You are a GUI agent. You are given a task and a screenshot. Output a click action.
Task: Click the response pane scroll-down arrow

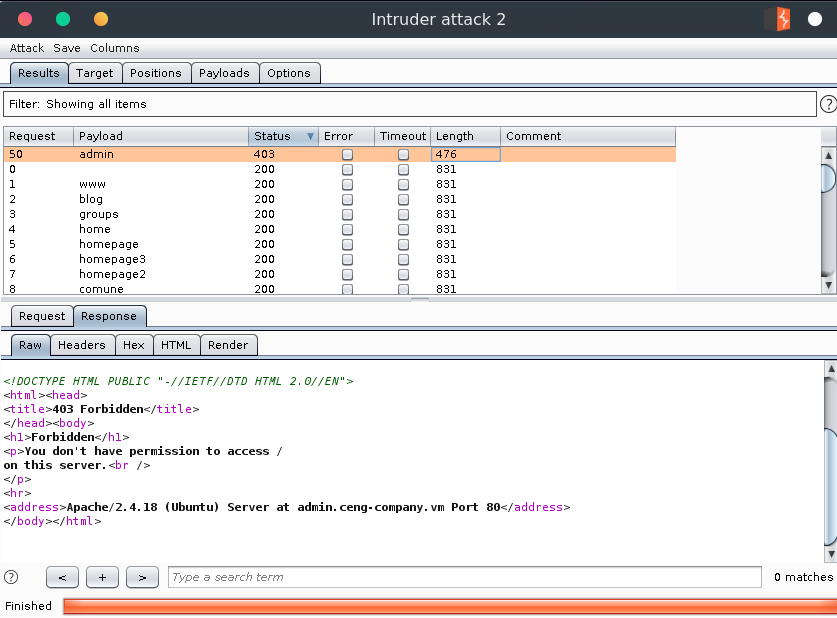(828, 553)
